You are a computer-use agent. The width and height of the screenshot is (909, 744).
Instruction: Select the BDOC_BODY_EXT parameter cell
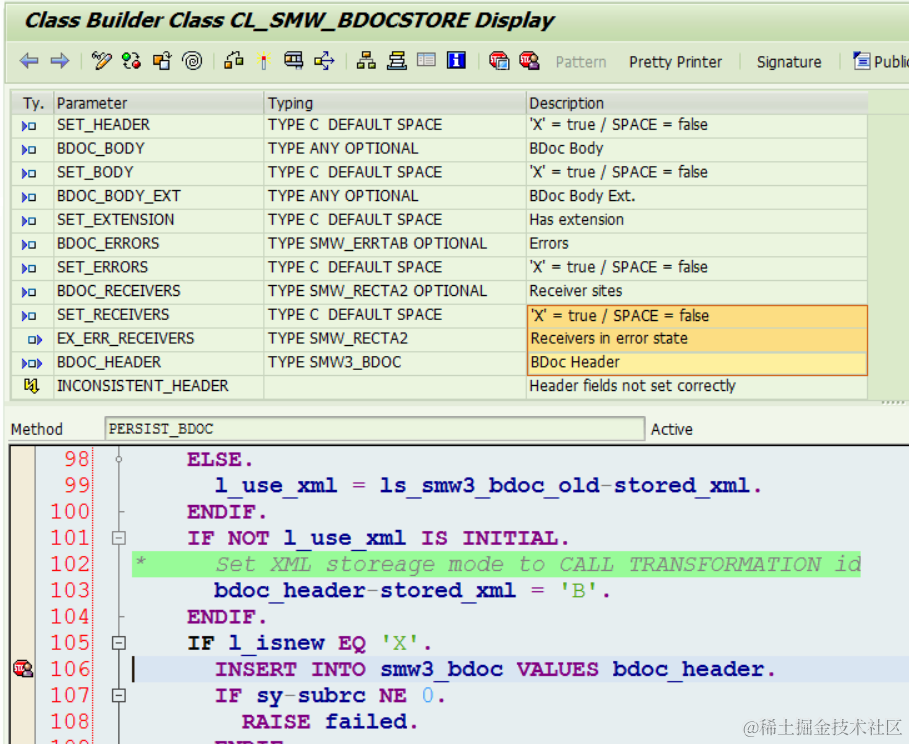pos(158,196)
